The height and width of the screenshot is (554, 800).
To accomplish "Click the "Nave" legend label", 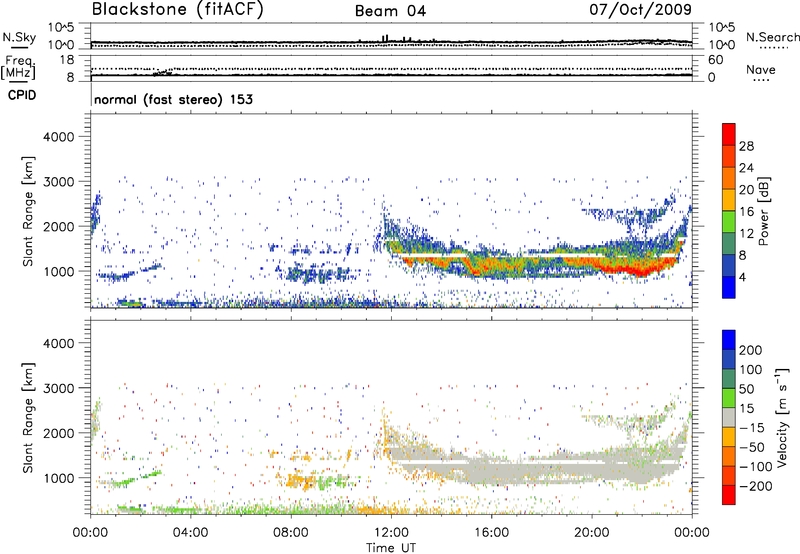I will pyautogui.click(x=760, y=69).
